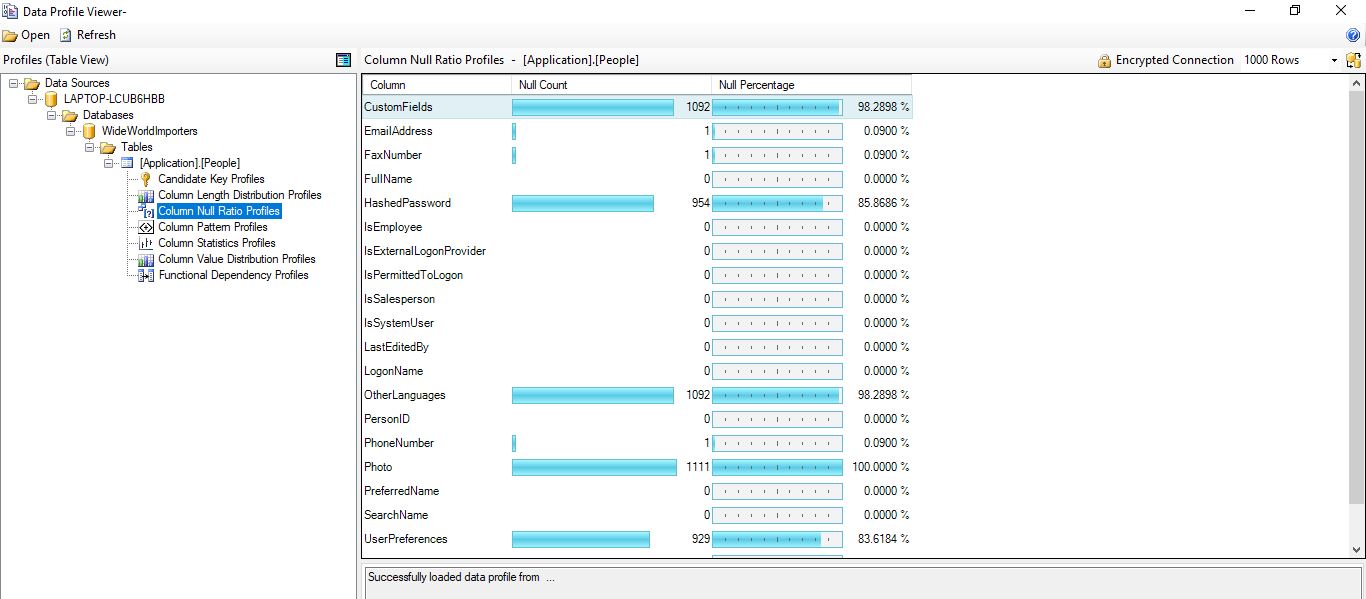Click the 1111 null count value
The height and width of the screenshot is (599, 1366).
(698, 467)
